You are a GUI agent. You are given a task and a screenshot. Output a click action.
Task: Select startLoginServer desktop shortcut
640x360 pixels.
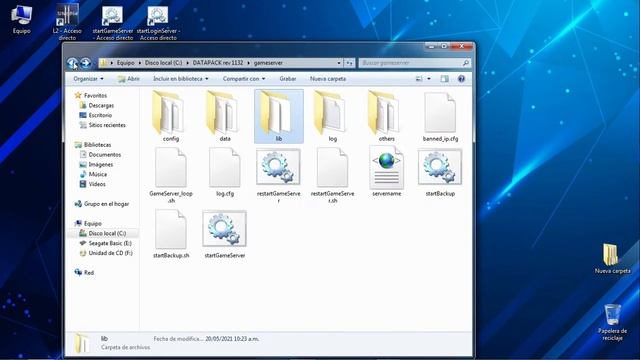coord(158,23)
